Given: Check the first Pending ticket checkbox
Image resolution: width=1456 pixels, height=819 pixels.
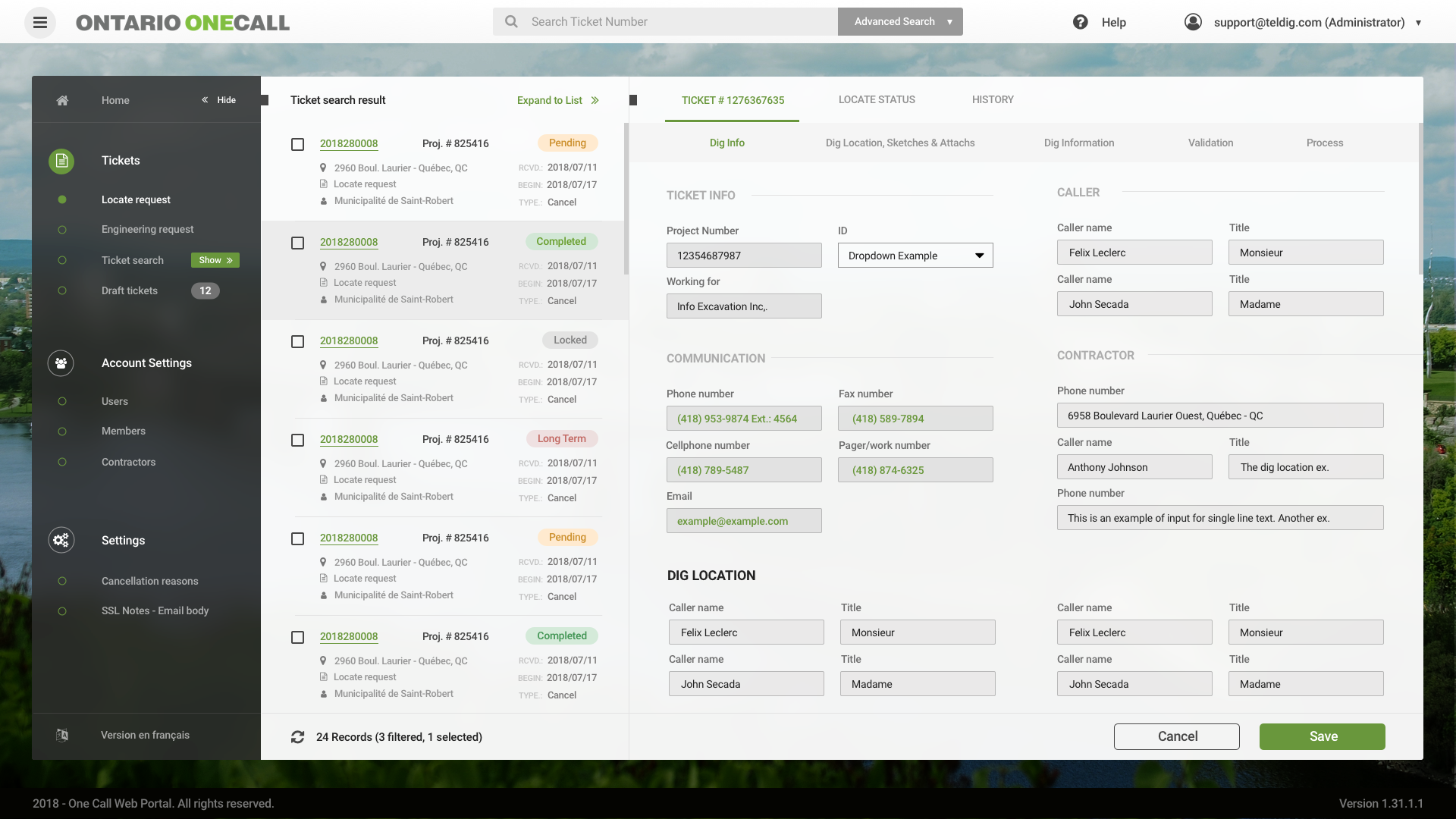Looking at the screenshot, I should [x=298, y=144].
